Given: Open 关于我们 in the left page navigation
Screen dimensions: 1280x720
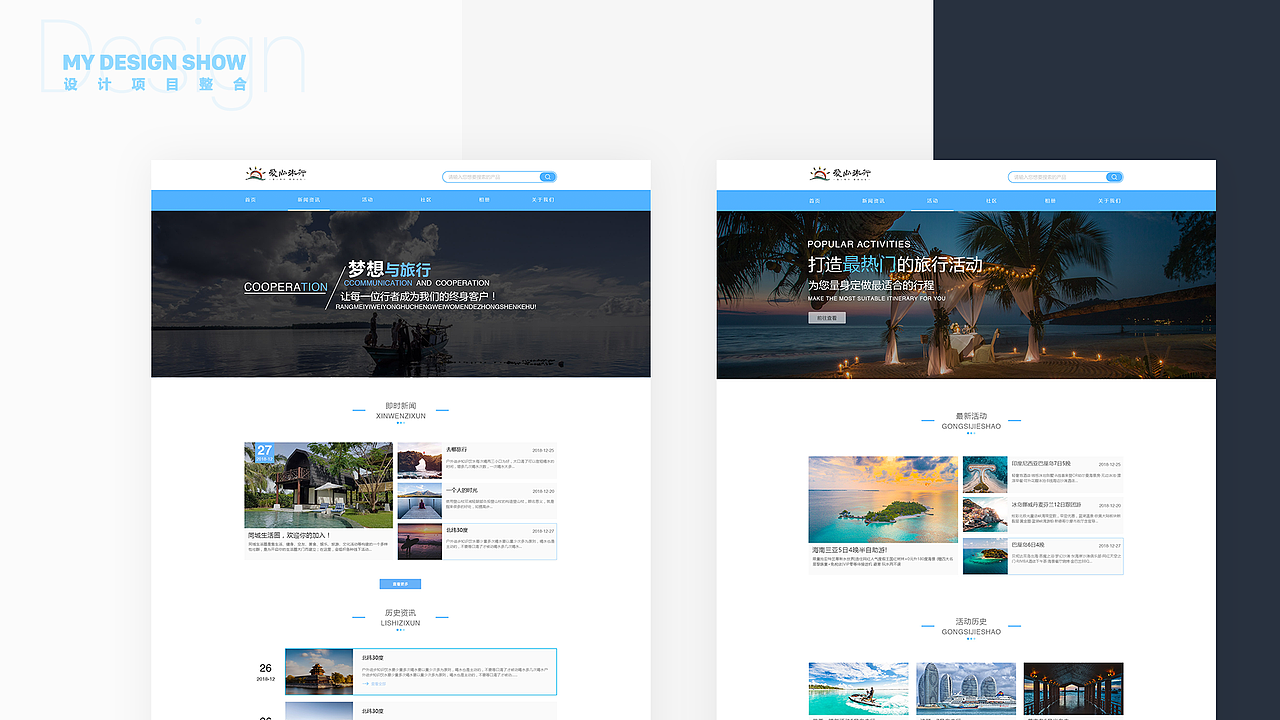Looking at the screenshot, I should pos(542,200).
